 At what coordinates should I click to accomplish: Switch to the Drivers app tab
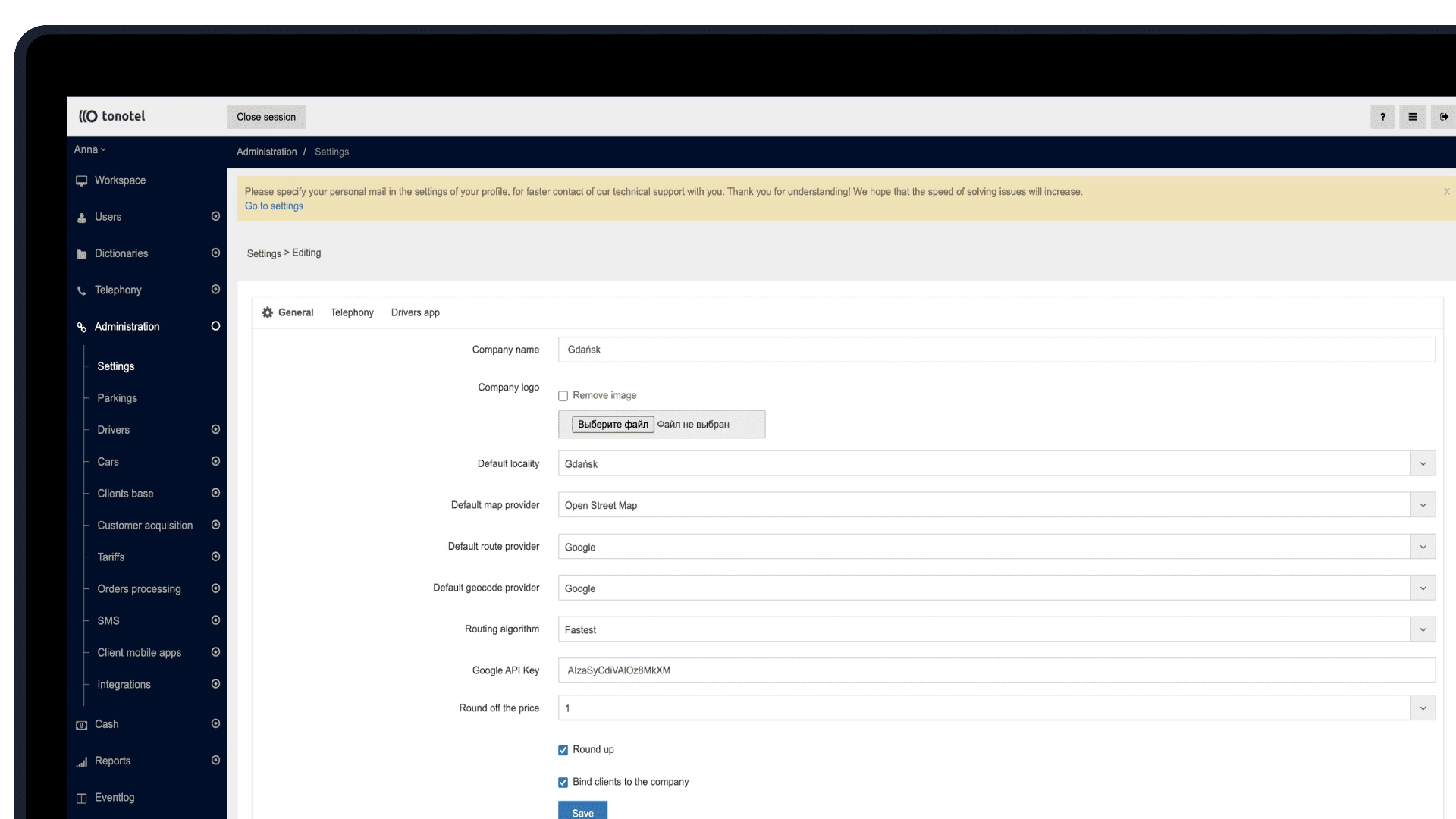tap(415, 312)
